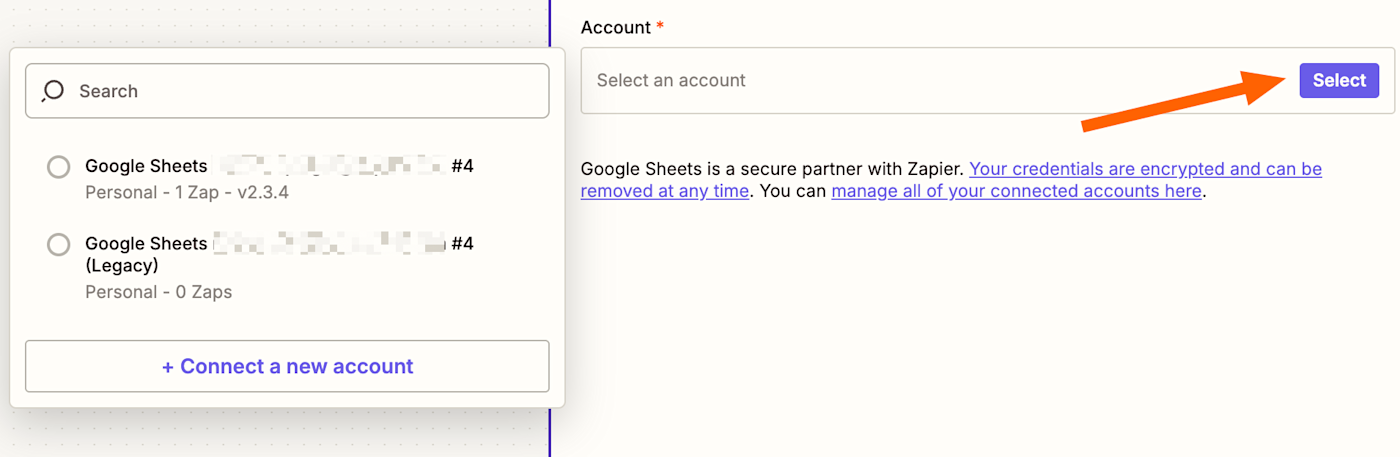Click the Connect a new account button
Screen dimensions: 1400x457
coord(287,366)
